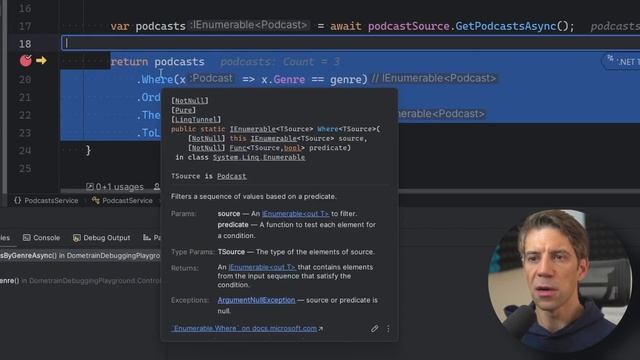Open the Console tab
The width and height of the screenshot is (640, 360).
42,238
